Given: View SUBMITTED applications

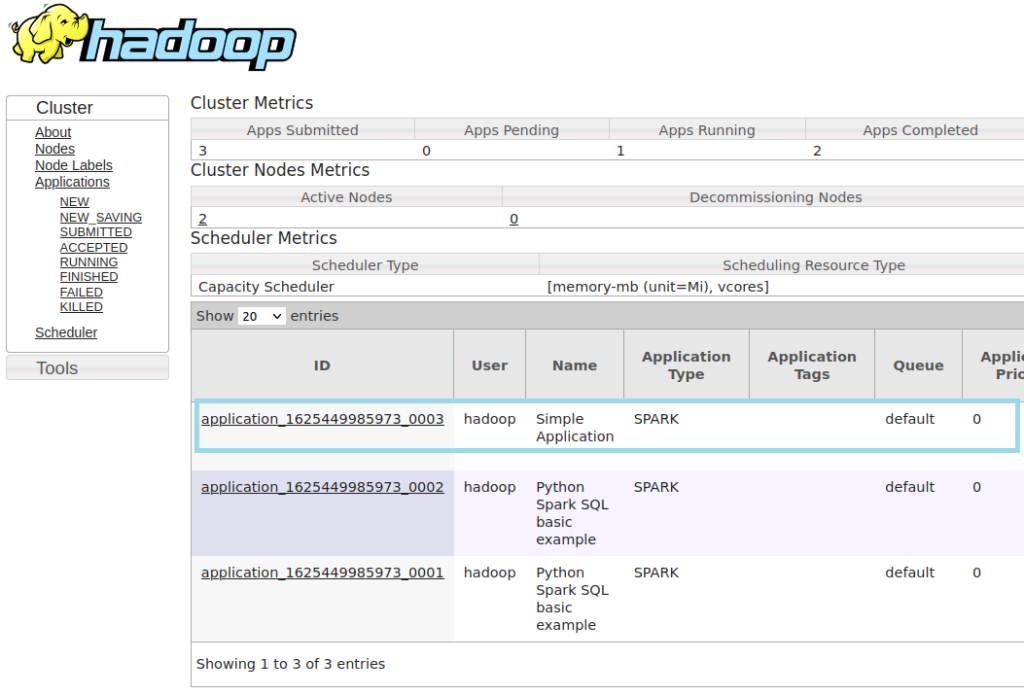Looking at the screenshot, I should [96, 232].
